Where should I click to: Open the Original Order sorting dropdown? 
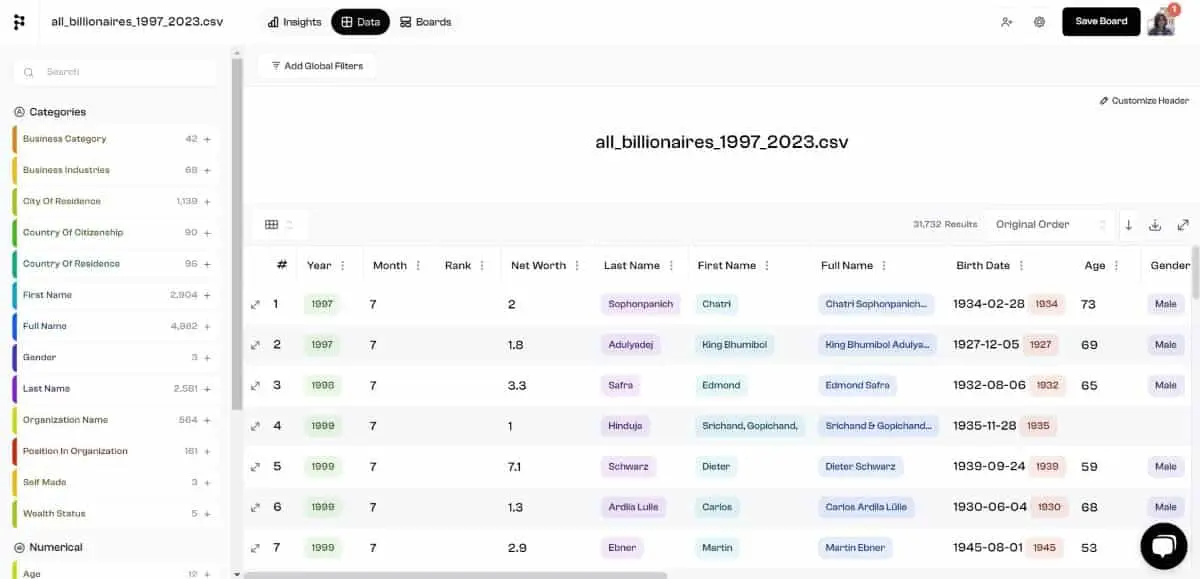point(1043,224)
